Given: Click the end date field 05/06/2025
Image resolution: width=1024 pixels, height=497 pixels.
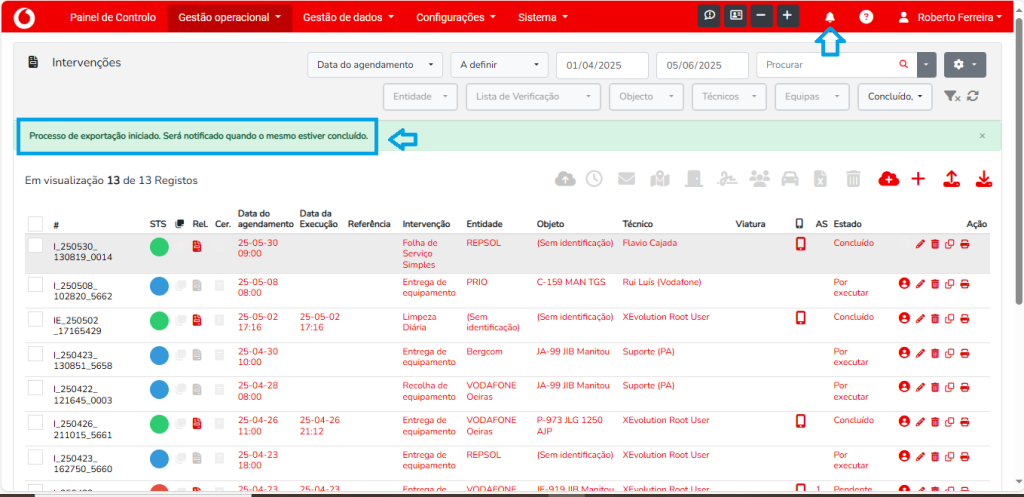Looking at the screenshot, I should [702, 65].
